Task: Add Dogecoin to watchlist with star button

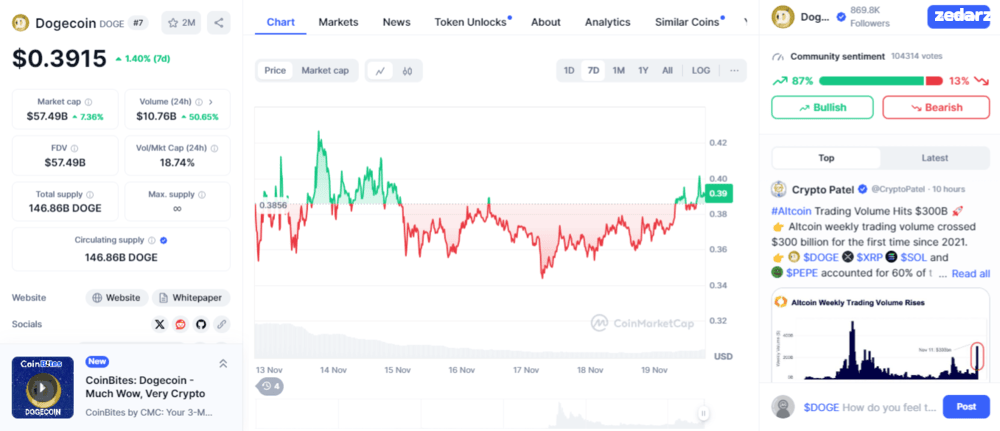Action: [x=181, y=23]
